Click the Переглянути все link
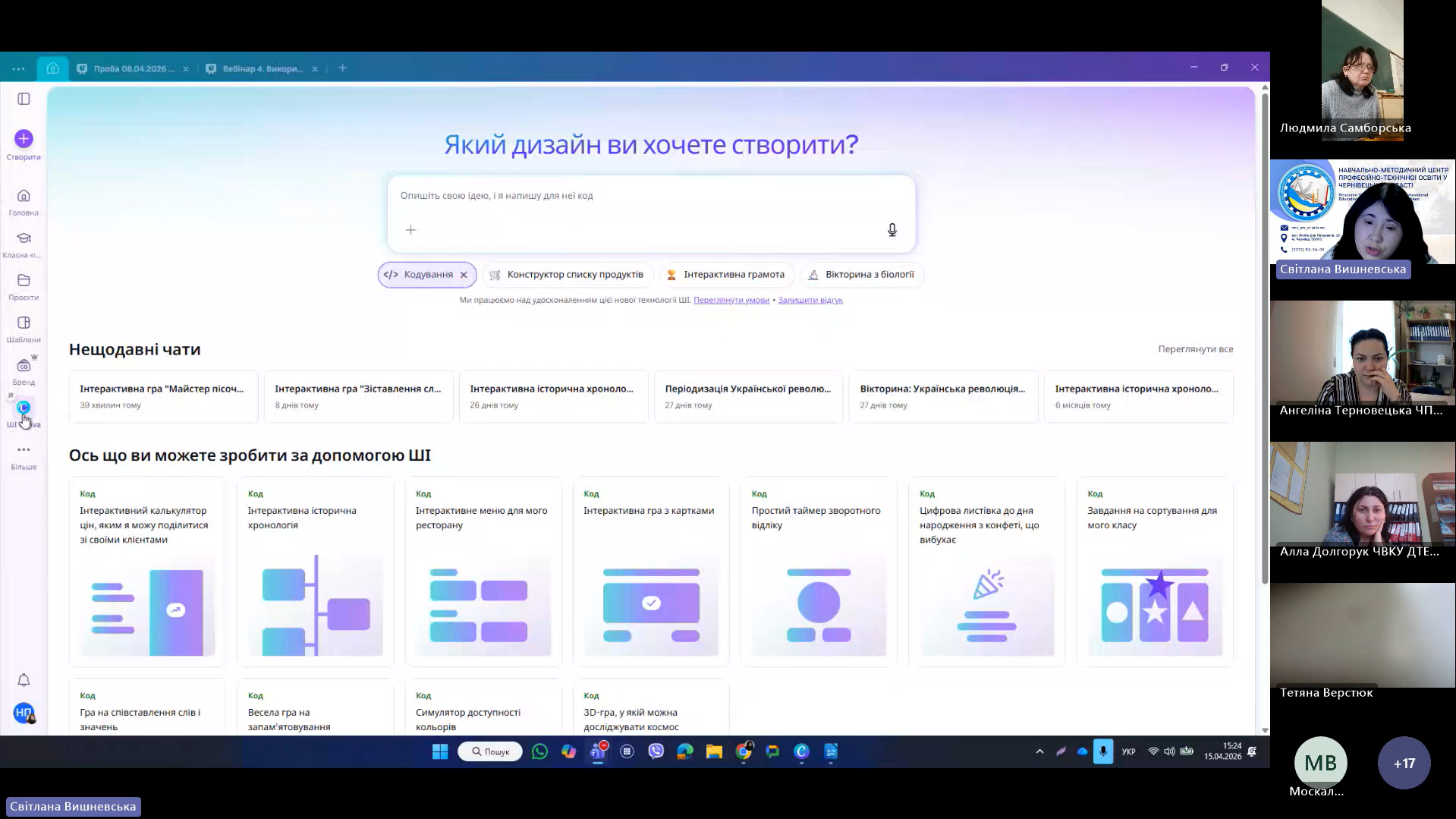 point(1195,349)
